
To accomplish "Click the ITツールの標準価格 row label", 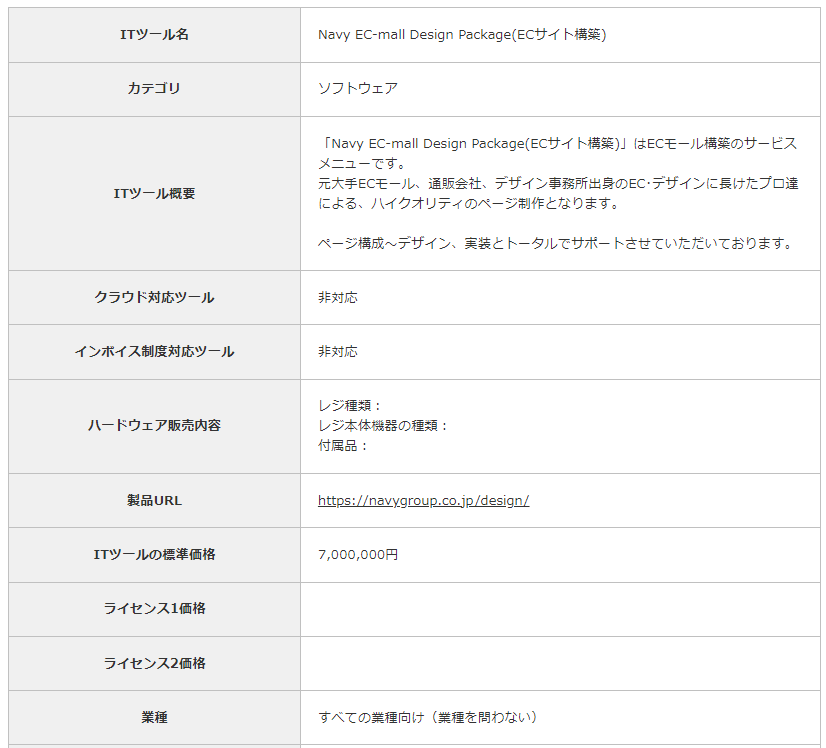I will pos(154,555).
